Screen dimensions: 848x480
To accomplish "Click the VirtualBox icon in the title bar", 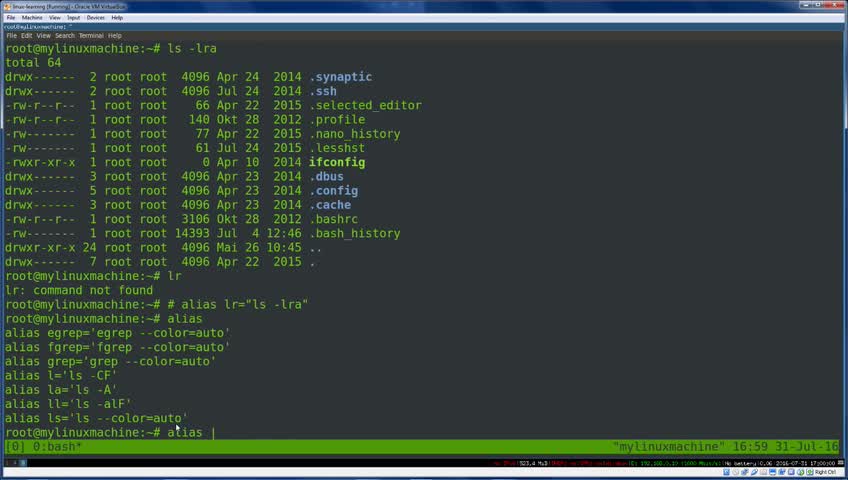I will click(7, 7).
